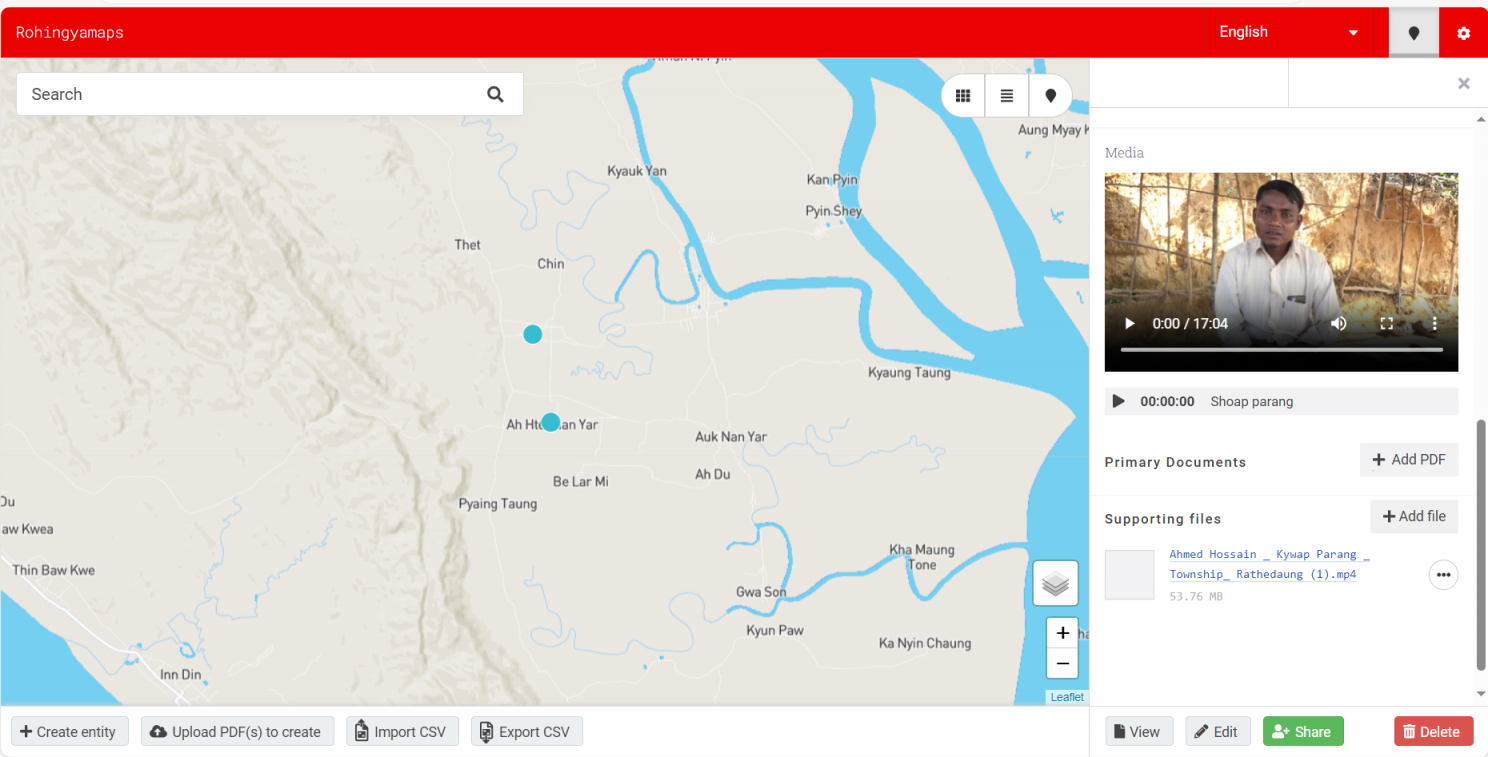Zoom in on the map
The image size is (1488, 757).
1062,633
